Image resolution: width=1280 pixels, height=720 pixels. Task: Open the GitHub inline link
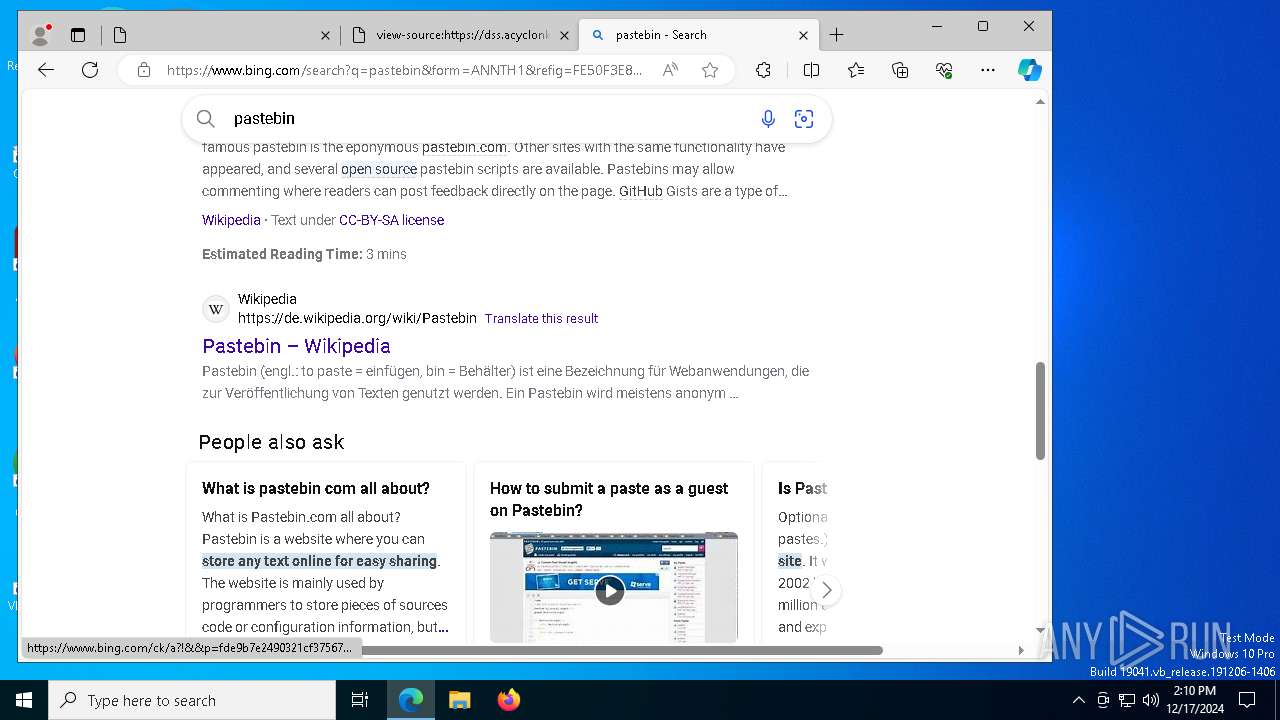(640, 191)
